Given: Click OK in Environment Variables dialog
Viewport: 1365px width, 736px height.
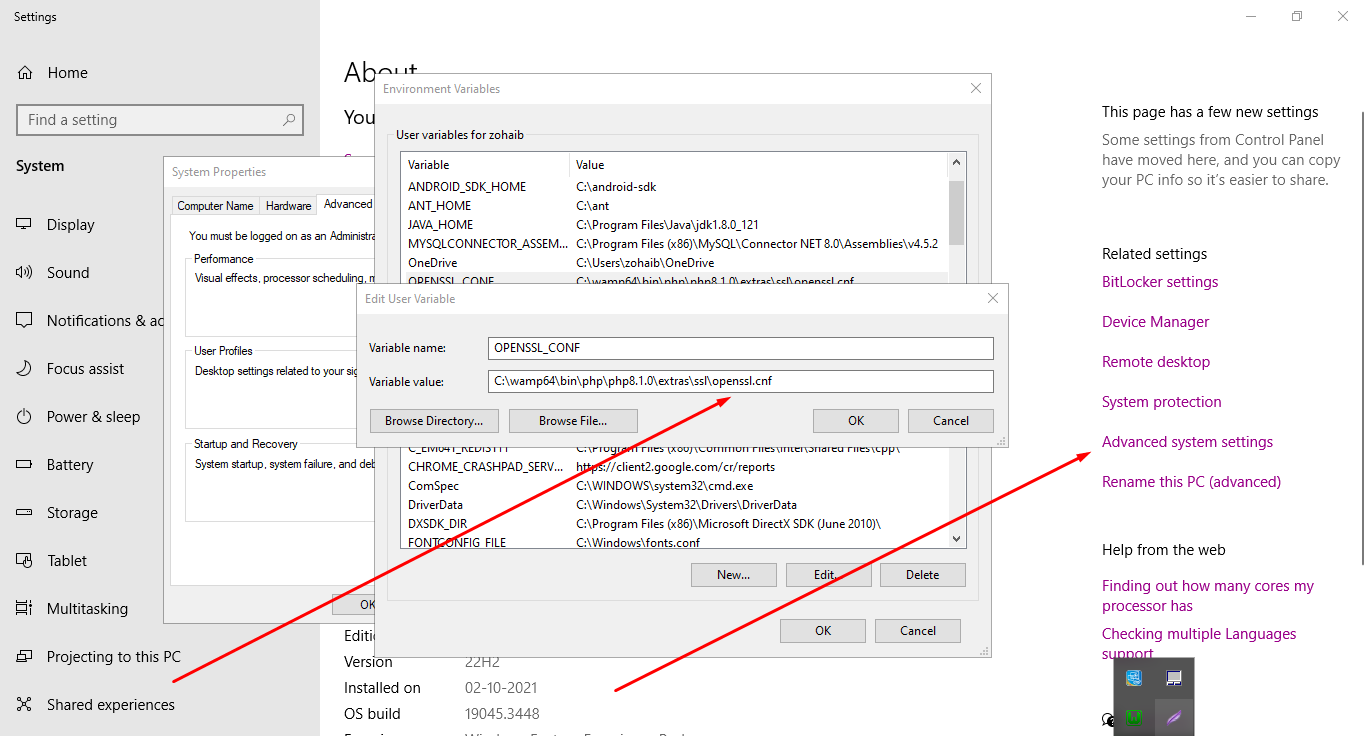Looking at the screenshot, I should [823, 631].
